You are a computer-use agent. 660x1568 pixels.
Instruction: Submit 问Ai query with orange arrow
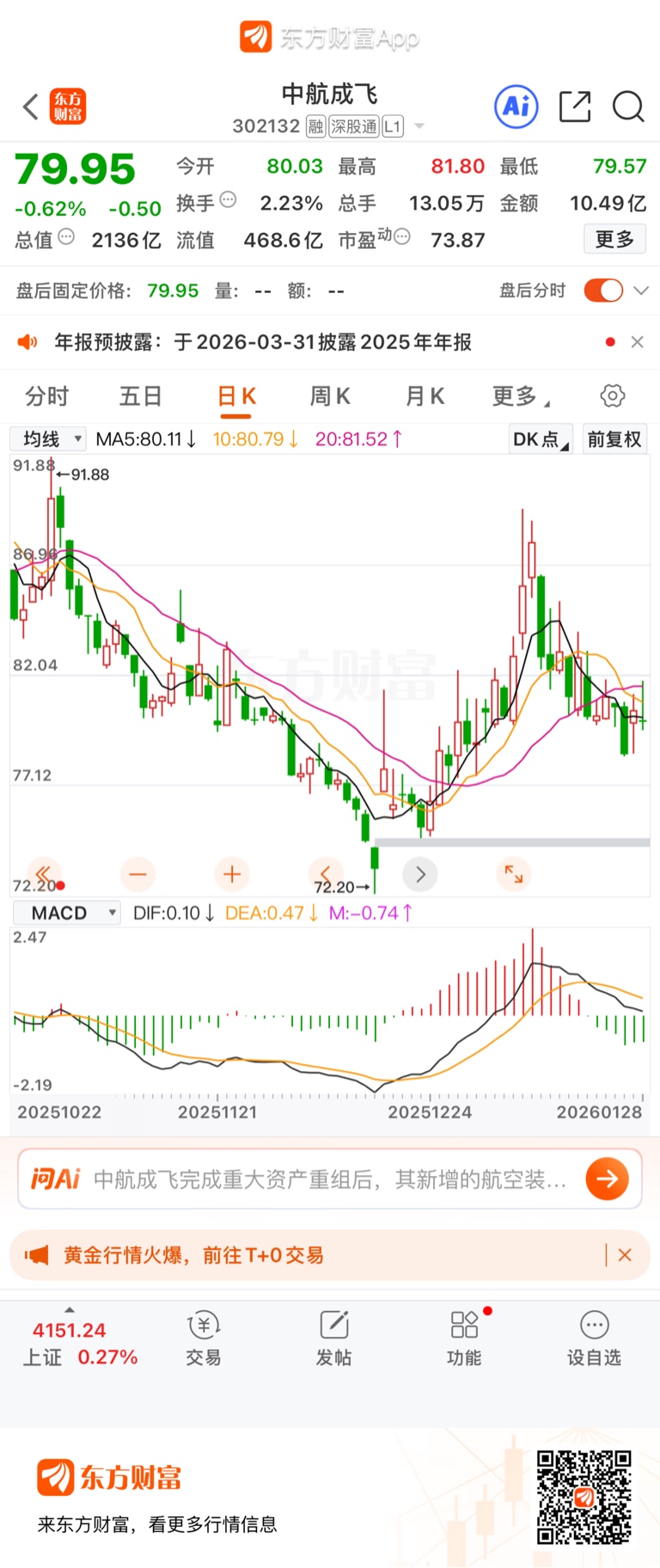point(608,1179)
